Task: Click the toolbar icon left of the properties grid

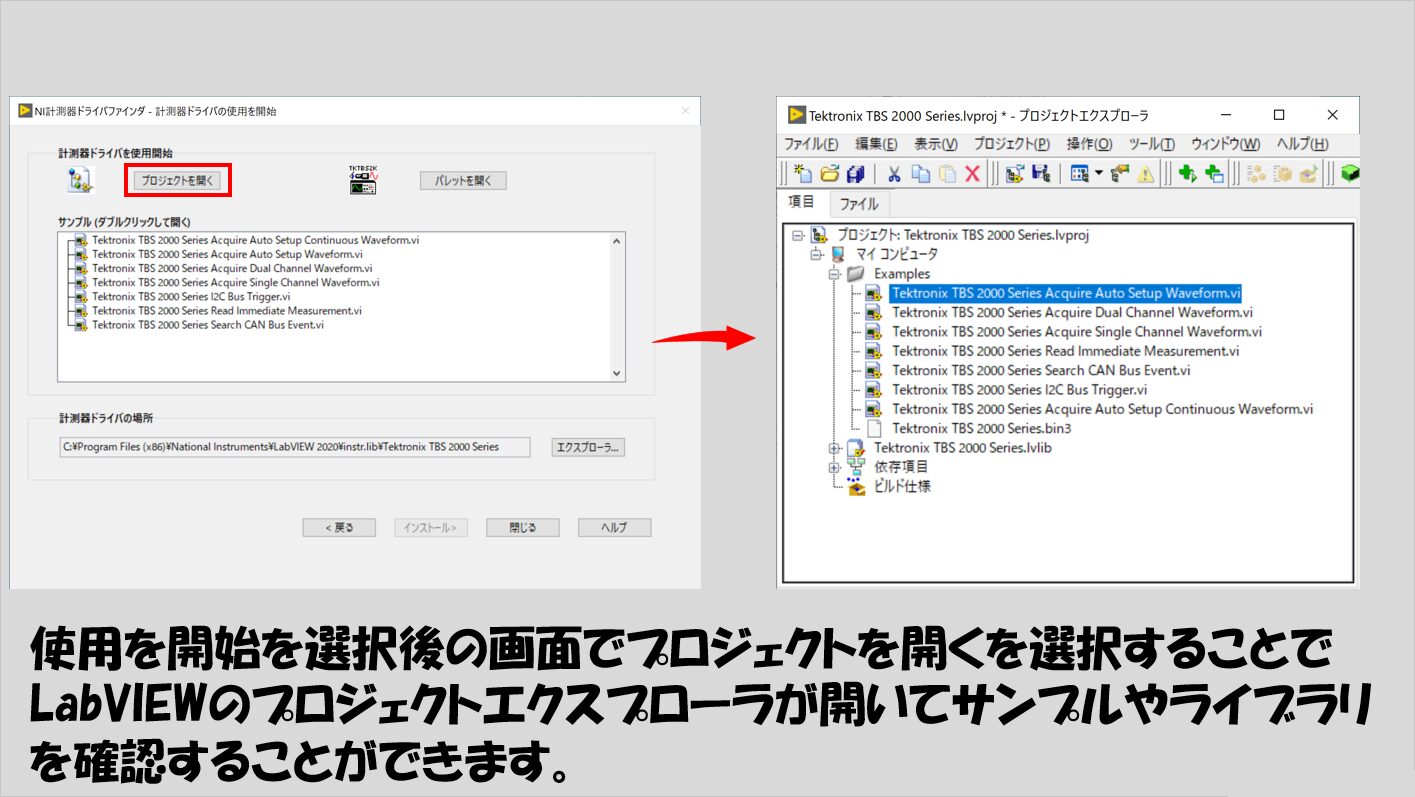Action: (x=1041, y=174)
